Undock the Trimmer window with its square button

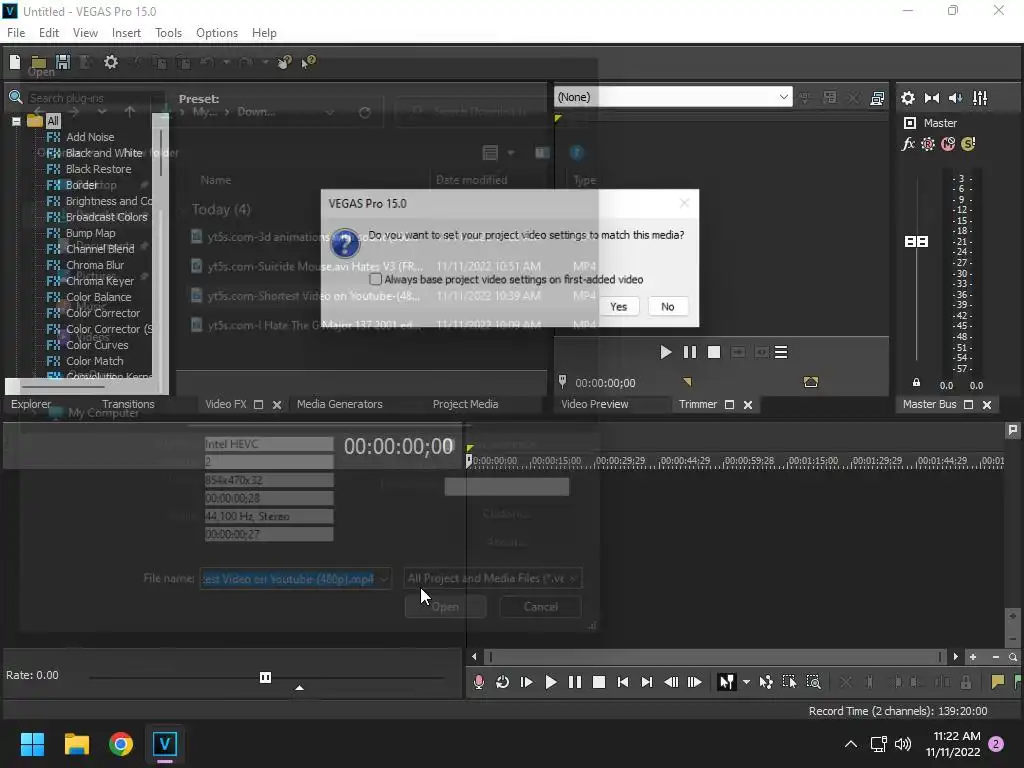pyautogui.click(x=729, y=405)
